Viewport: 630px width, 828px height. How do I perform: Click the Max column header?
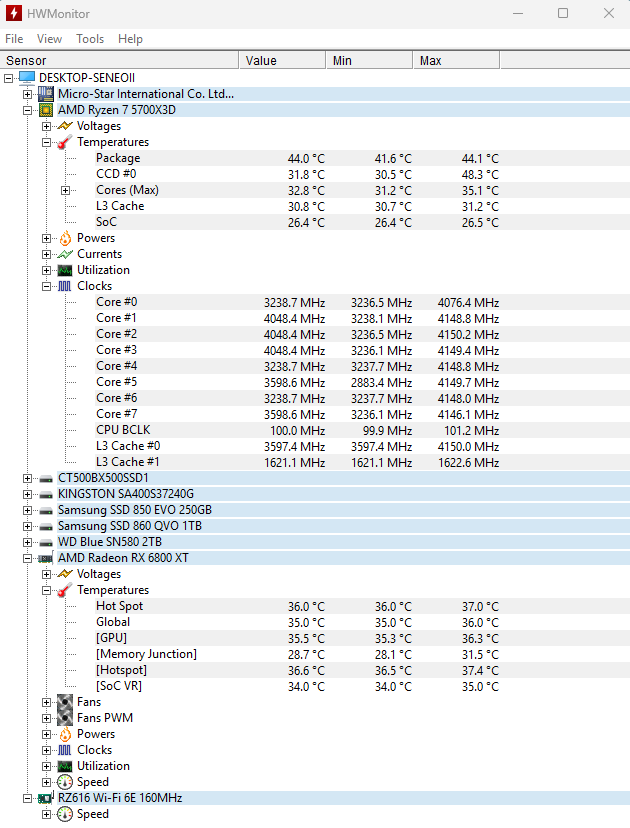(456, 61)
